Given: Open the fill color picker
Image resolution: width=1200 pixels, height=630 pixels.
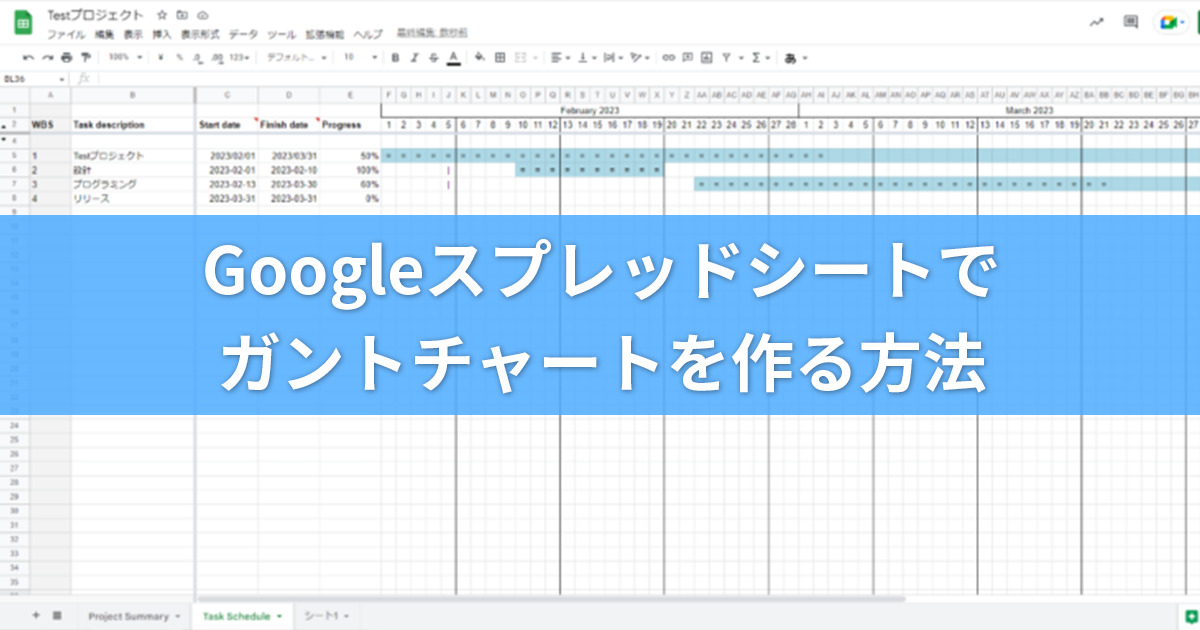Looking at the screenshot, I should [479, 57].
